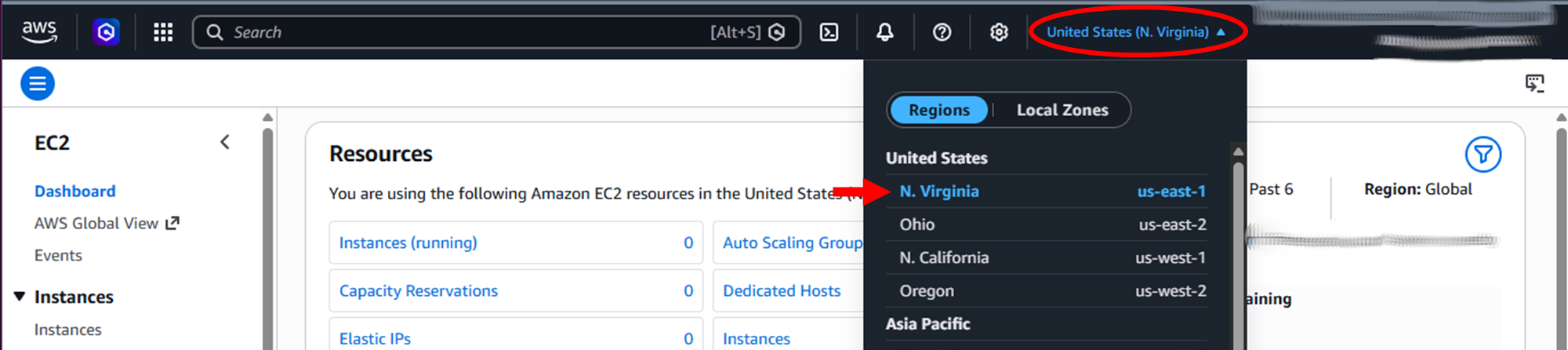Viewport: 1568px width, 350px height.
Task: Open Events in the sidebar
Action: click(x=58, y=255)
